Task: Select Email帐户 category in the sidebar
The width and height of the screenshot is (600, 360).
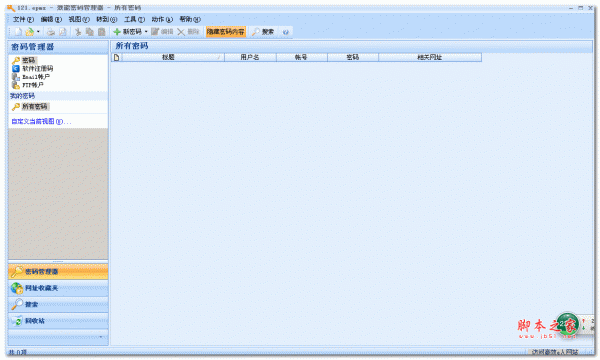Action: click(31, 77)
